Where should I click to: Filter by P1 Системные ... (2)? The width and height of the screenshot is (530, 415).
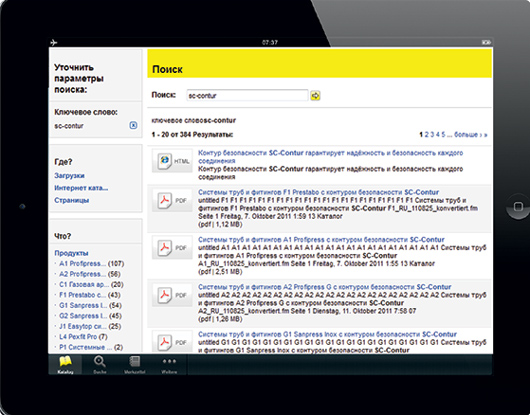(x=91, y=347)
